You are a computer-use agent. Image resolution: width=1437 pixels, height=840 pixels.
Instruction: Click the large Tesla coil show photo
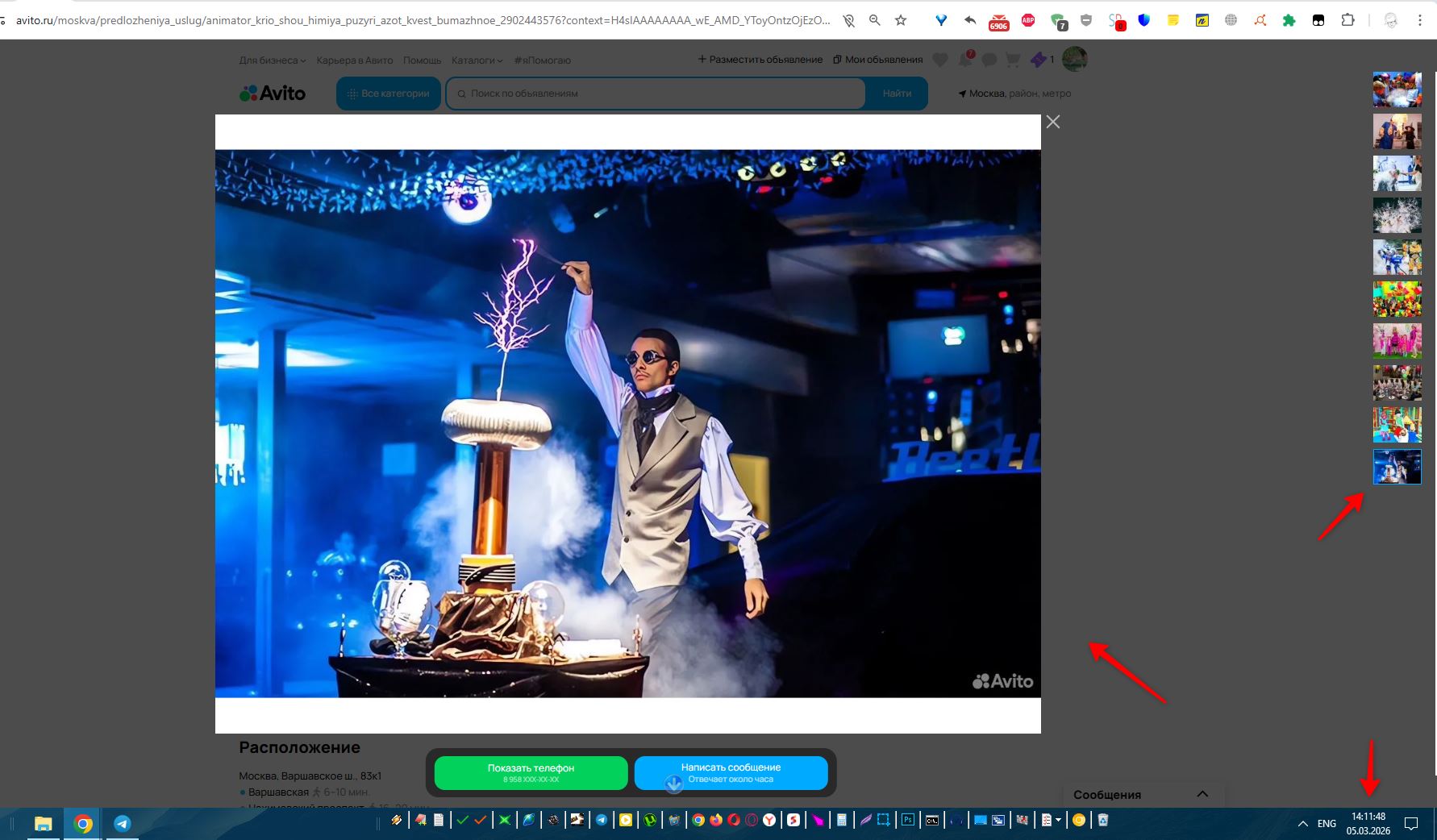coord(627,423)
